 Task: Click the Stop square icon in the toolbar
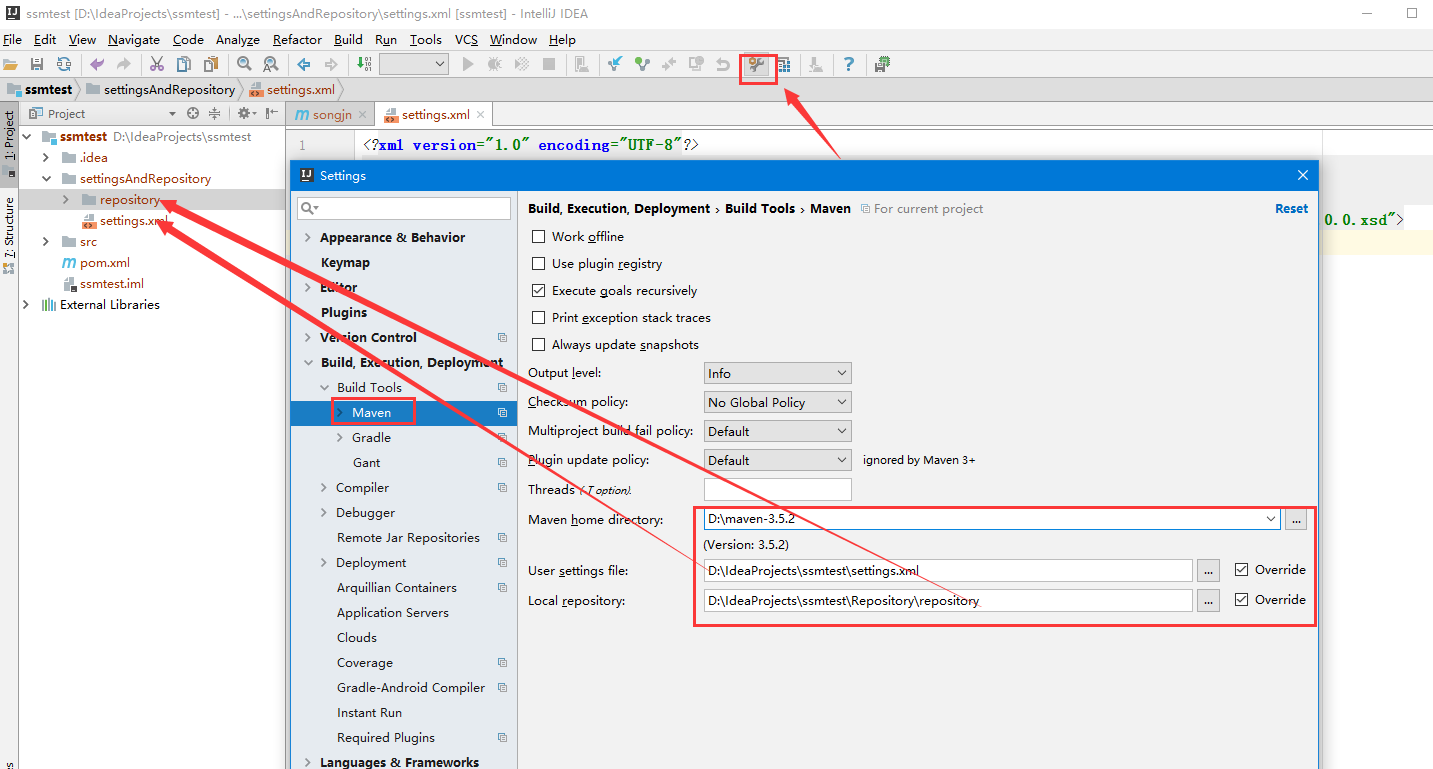(549, 64)
